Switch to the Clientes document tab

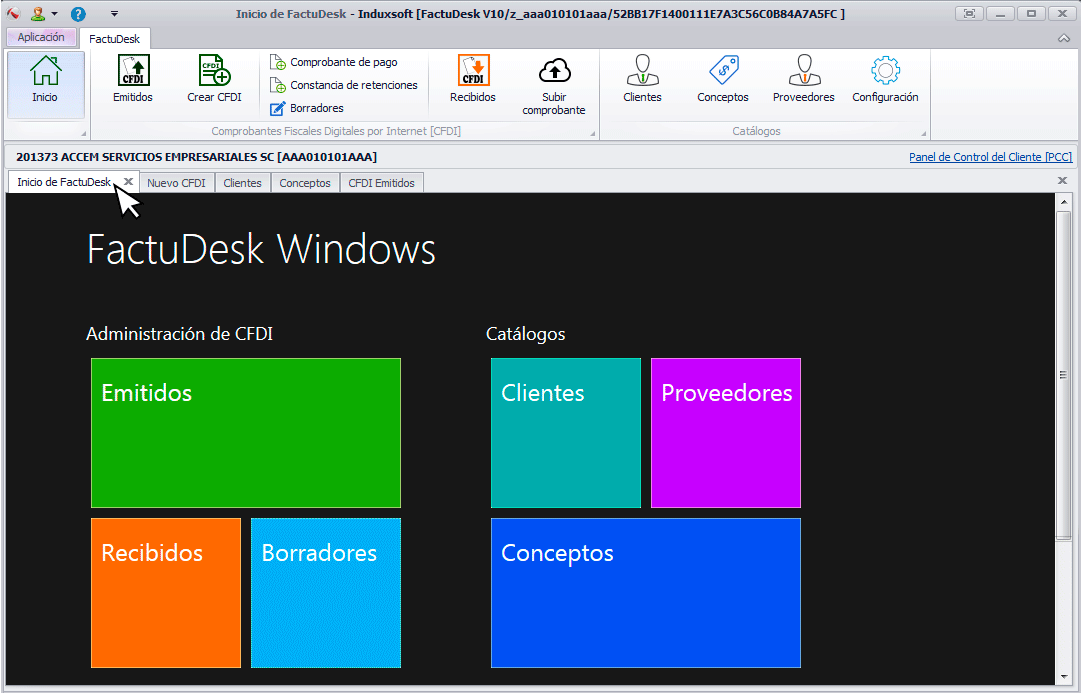click(243, 183)
